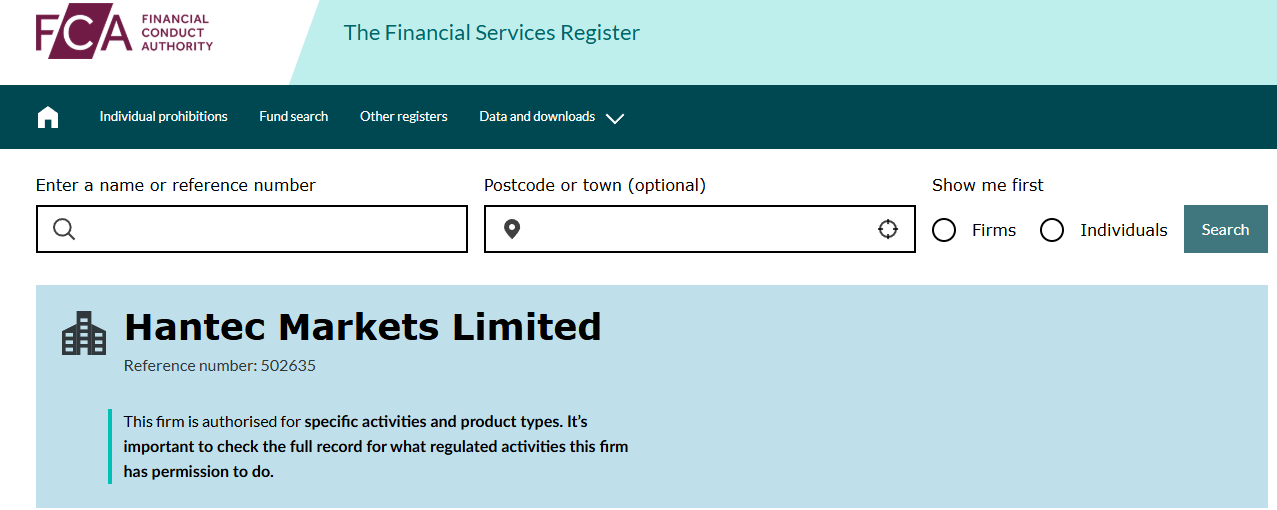
Task: Select the Individuals radio button
Action: (x=1052, y=231)
